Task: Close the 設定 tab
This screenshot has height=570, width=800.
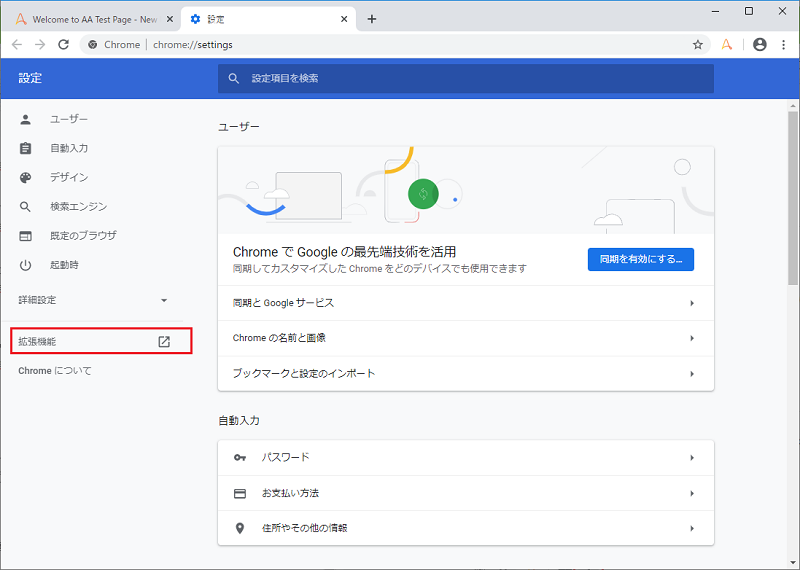Action: pyautogui.click(x=344, y=19)
